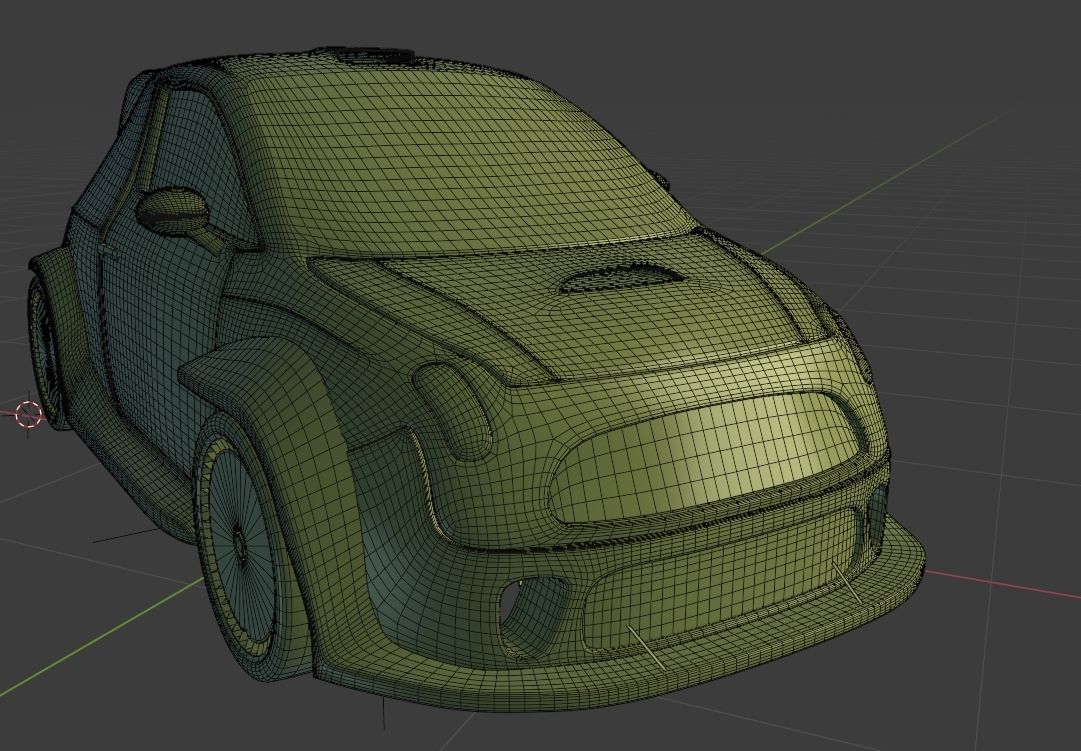Select the car's side mirror mesh
Viewport: 1081px width, 751px height.
tap(174, 210)
